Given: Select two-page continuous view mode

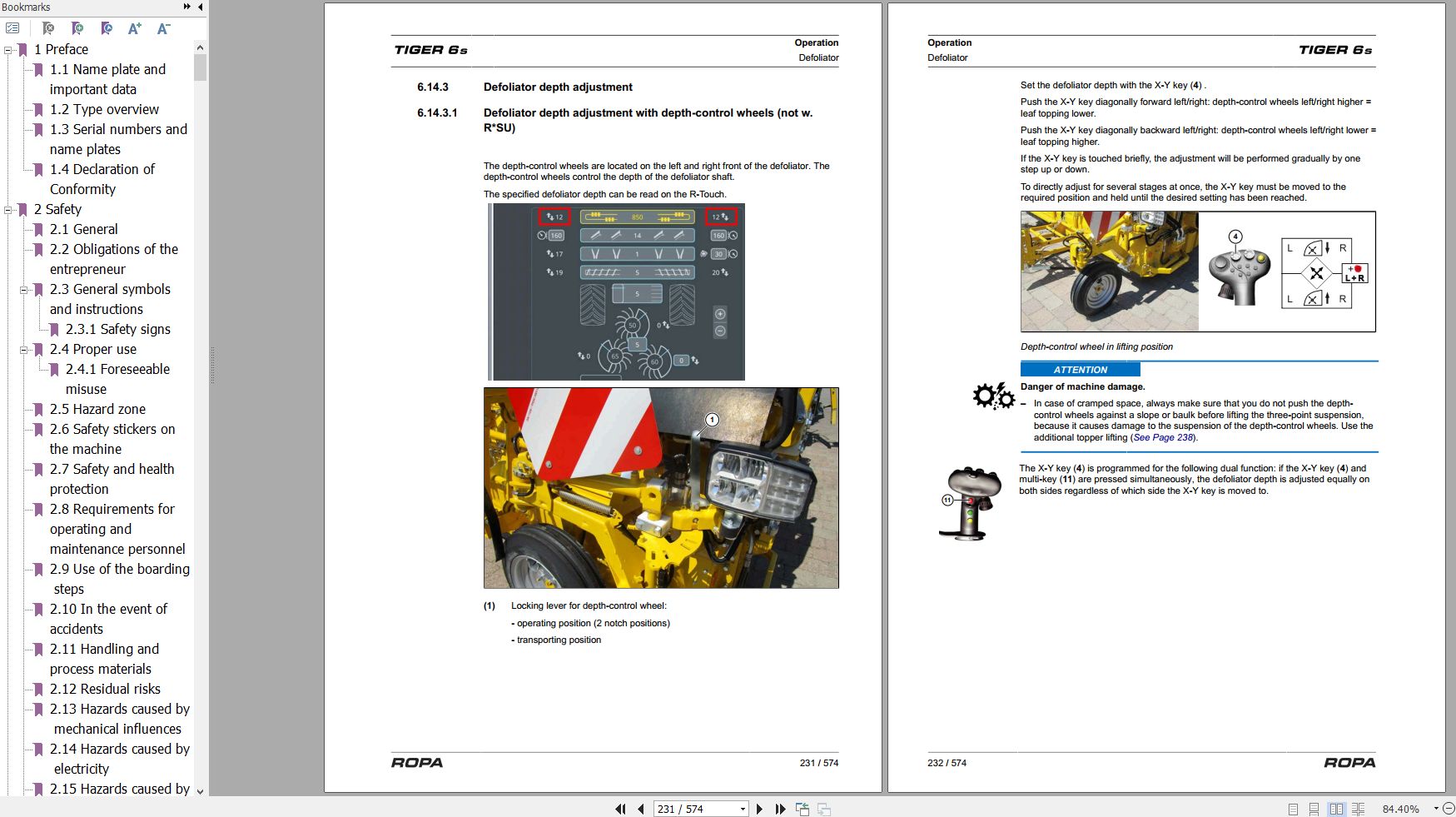Looking at the screenshot, I should [x=1358, y=808].
